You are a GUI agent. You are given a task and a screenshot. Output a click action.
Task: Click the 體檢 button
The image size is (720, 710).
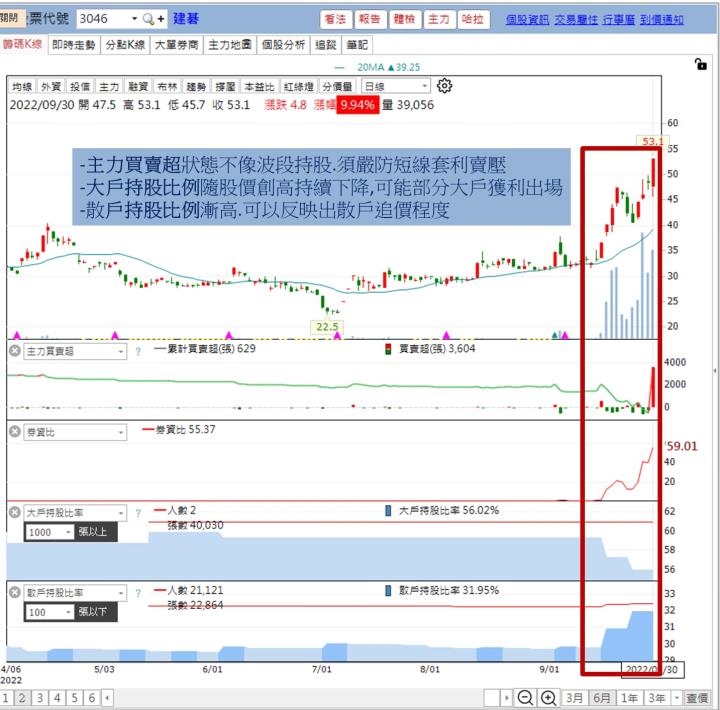tap(405, 19)
